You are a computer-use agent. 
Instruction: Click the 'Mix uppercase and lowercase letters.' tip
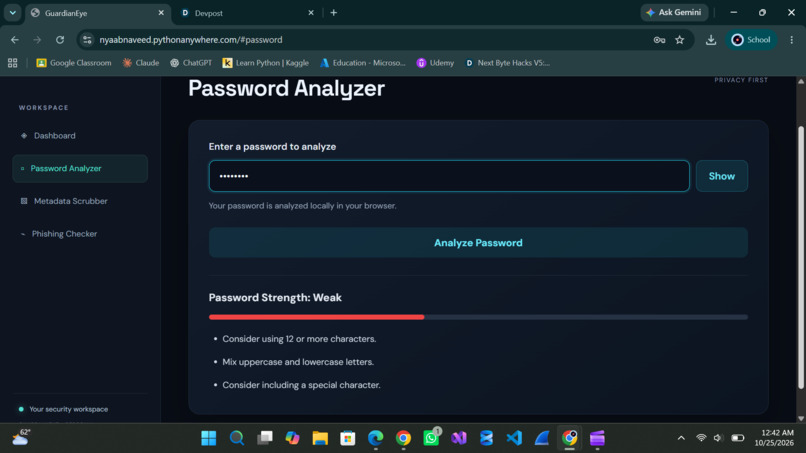(x=298, y=362)
